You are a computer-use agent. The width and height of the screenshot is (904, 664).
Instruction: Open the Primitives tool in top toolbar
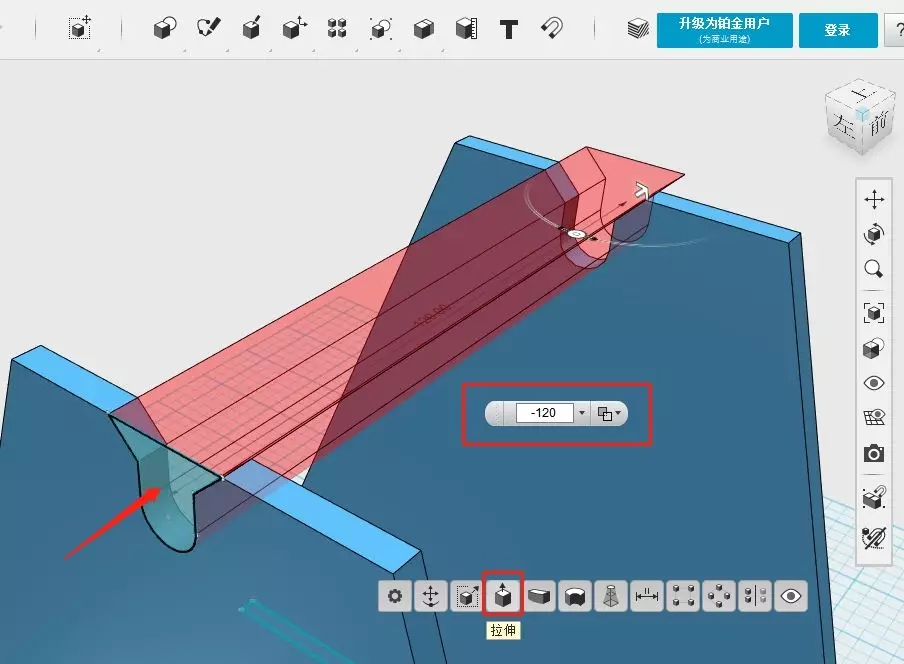point(164,29)
